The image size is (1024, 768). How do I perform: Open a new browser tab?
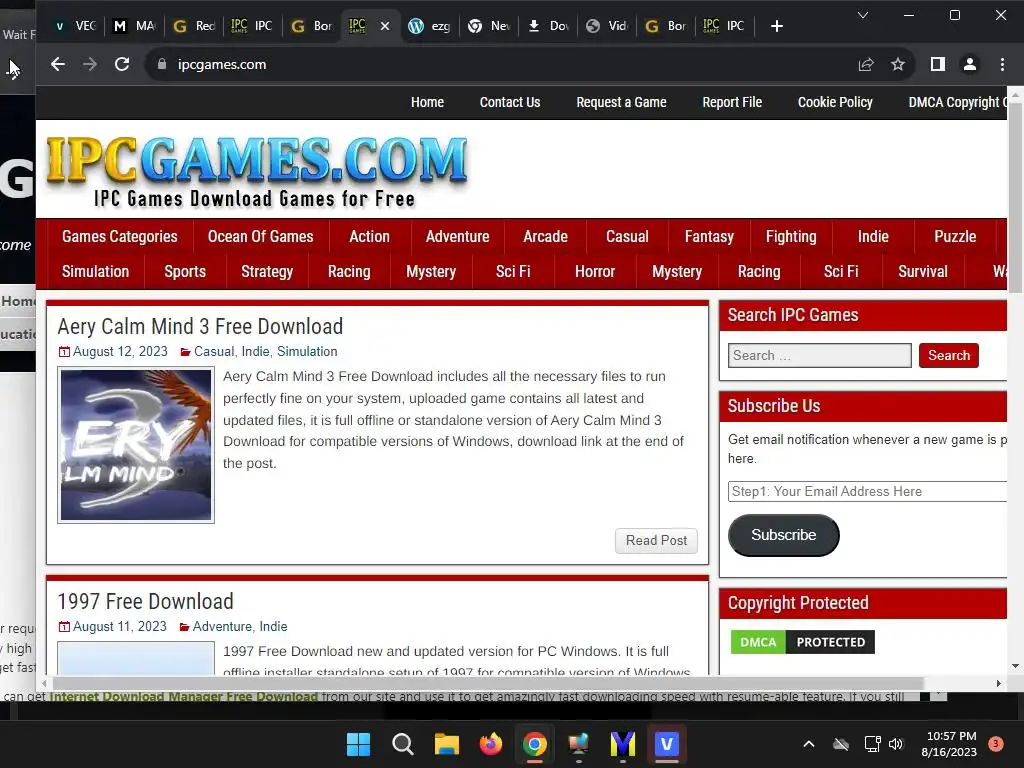(x=776, y=26)
